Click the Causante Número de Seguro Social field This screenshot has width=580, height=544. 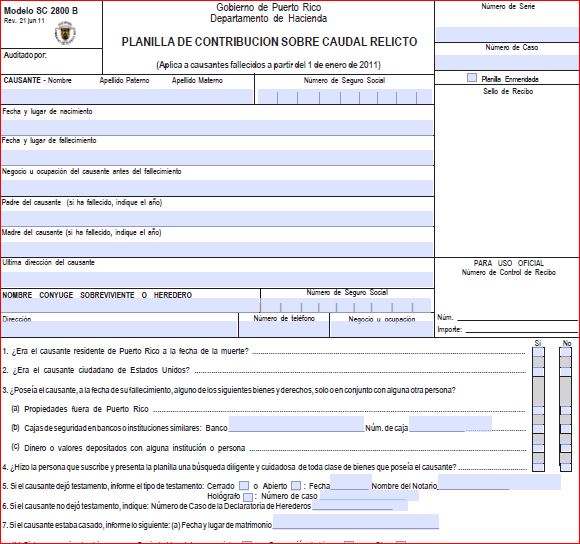click(x=345, y=96)
